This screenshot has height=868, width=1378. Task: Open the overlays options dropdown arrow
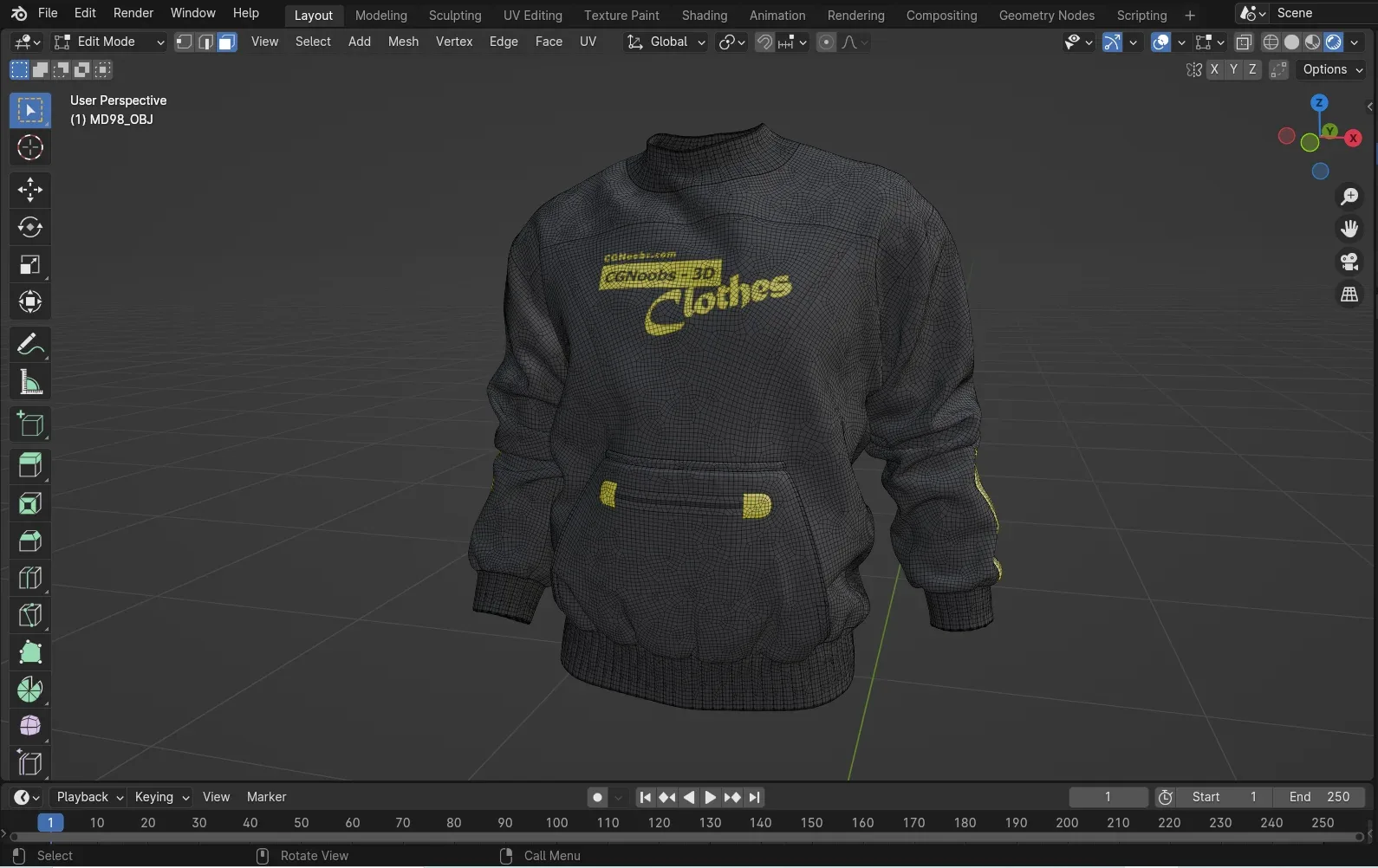pos(1180,42)
